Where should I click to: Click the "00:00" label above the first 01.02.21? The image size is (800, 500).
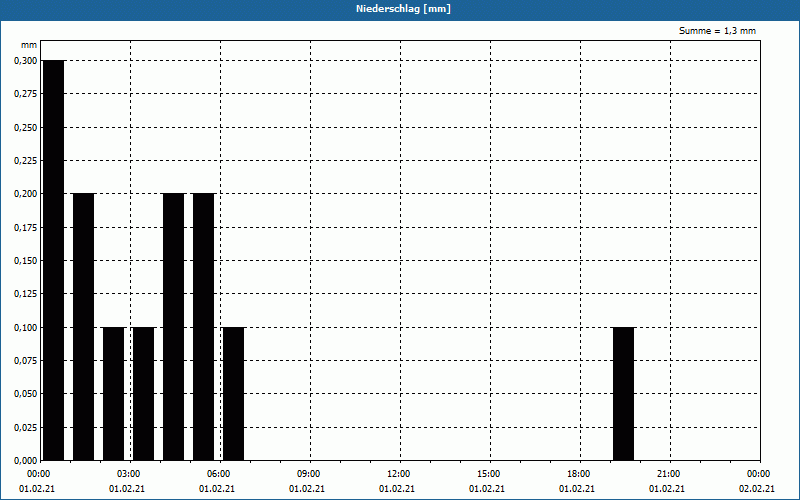(39, 474)
